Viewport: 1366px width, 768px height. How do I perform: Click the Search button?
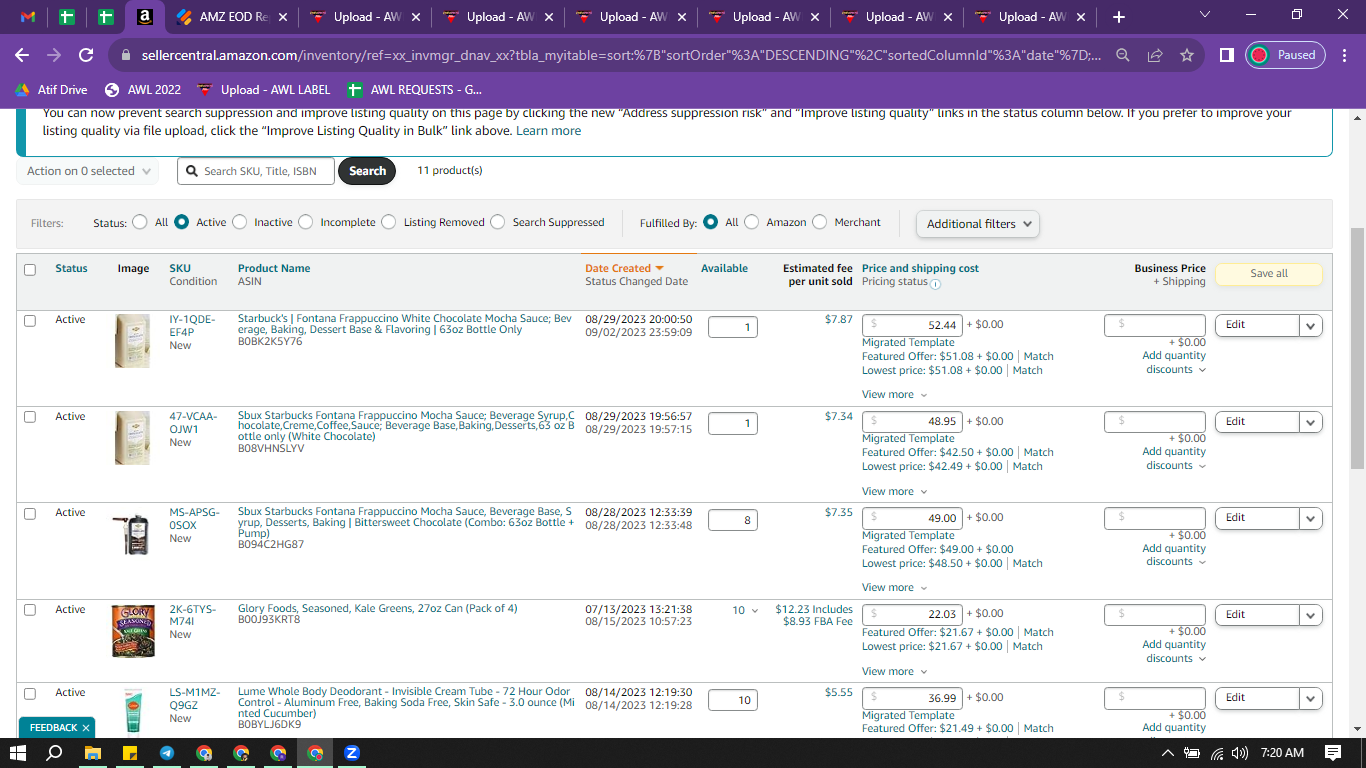click(x=367, y=171)
